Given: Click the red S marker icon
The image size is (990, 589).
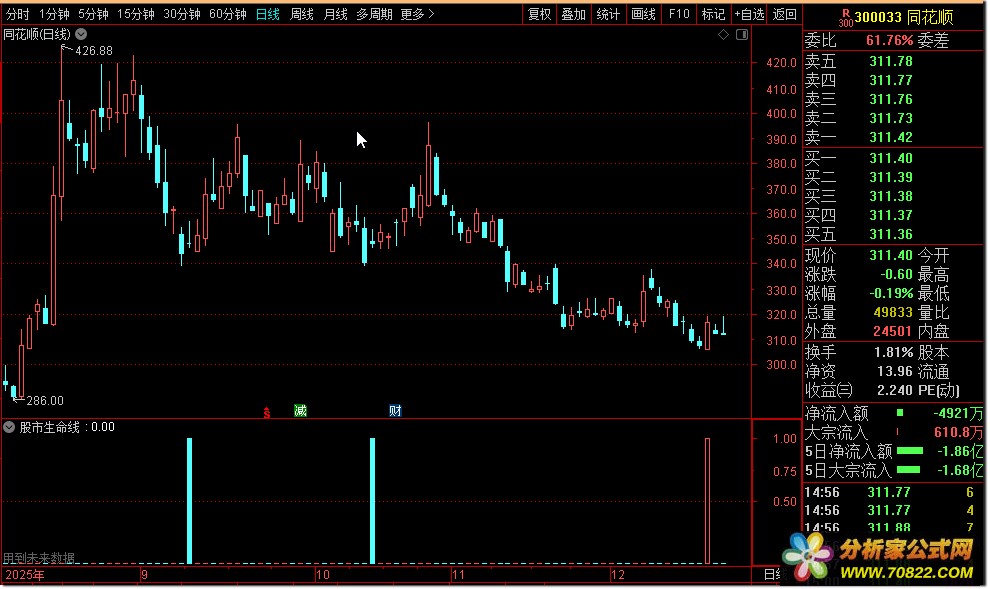Looking at the screenshot, I should (266, 413).
